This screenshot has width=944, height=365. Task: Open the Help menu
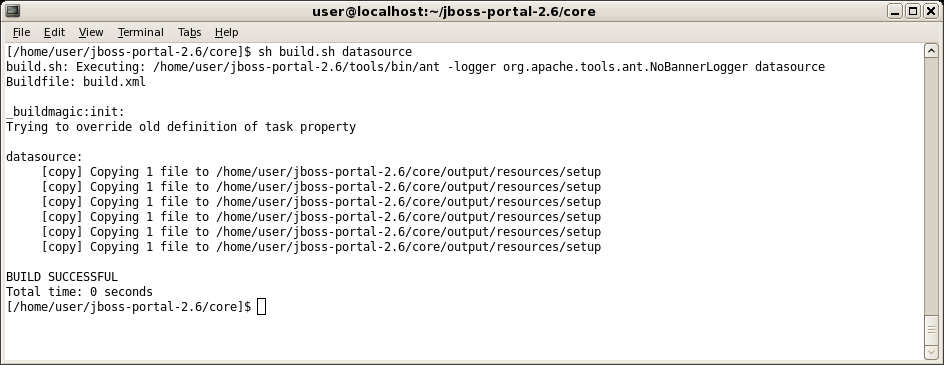click(226, 33)
